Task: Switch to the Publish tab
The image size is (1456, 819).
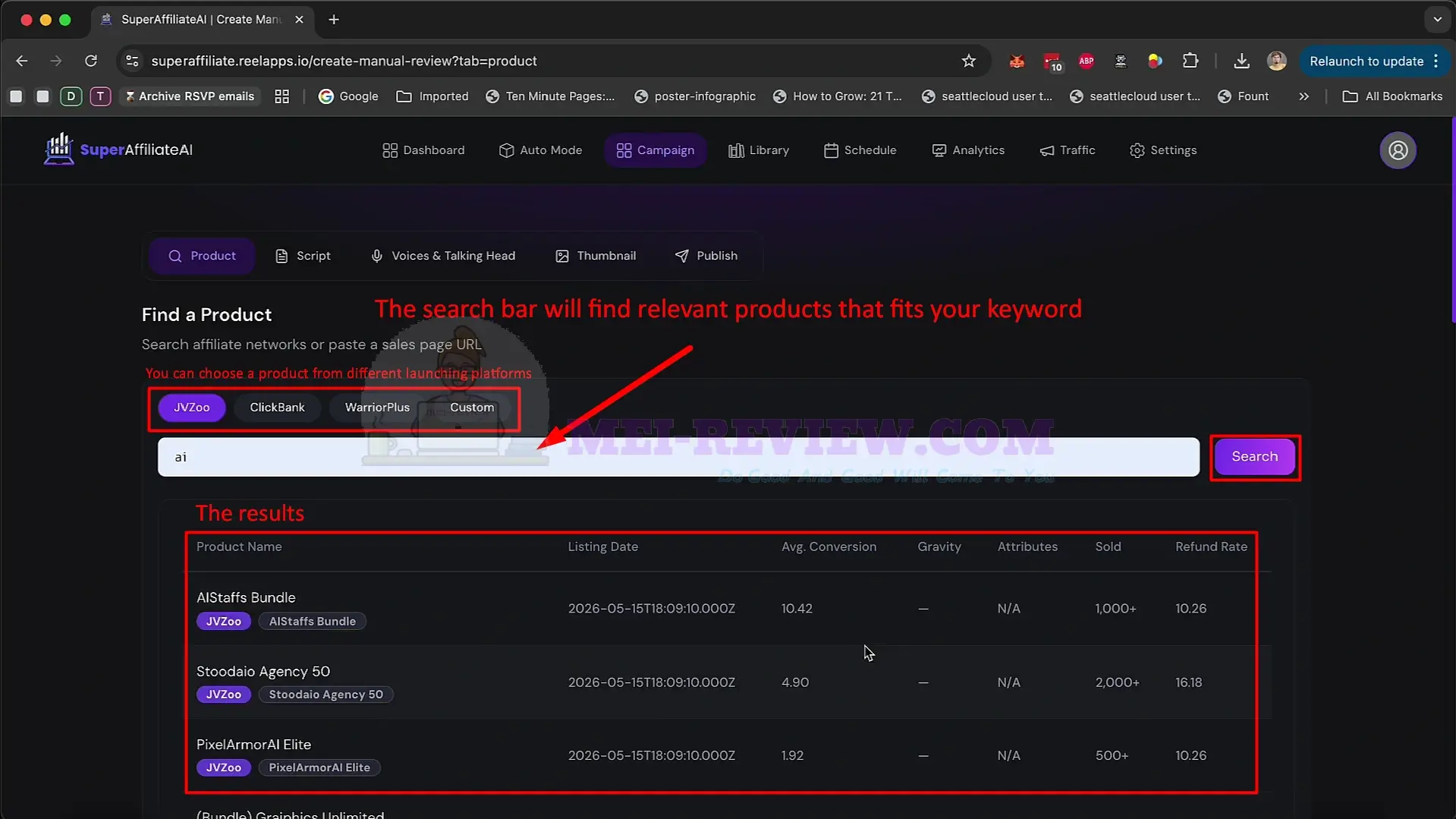Action: 706,256
